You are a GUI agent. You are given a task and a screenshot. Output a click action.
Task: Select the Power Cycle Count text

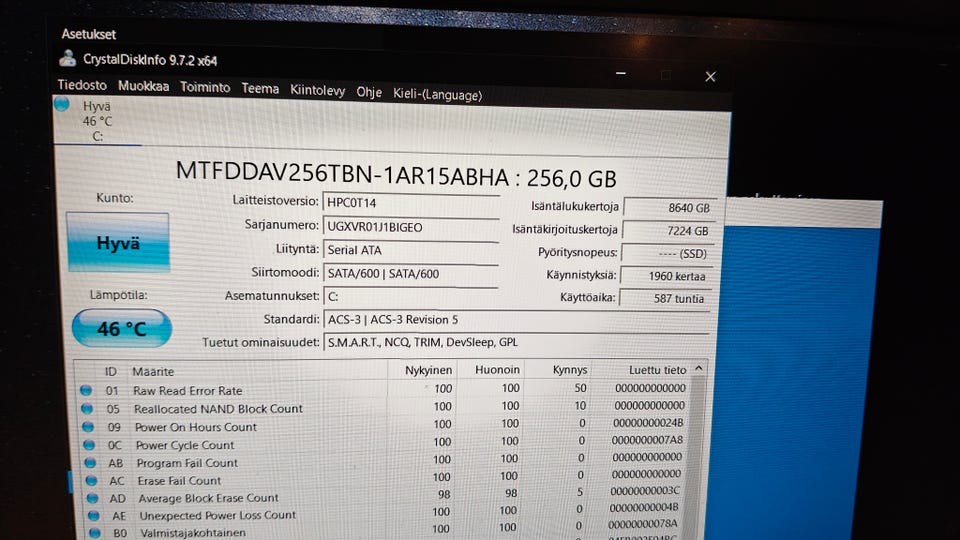tap(184, 444)
